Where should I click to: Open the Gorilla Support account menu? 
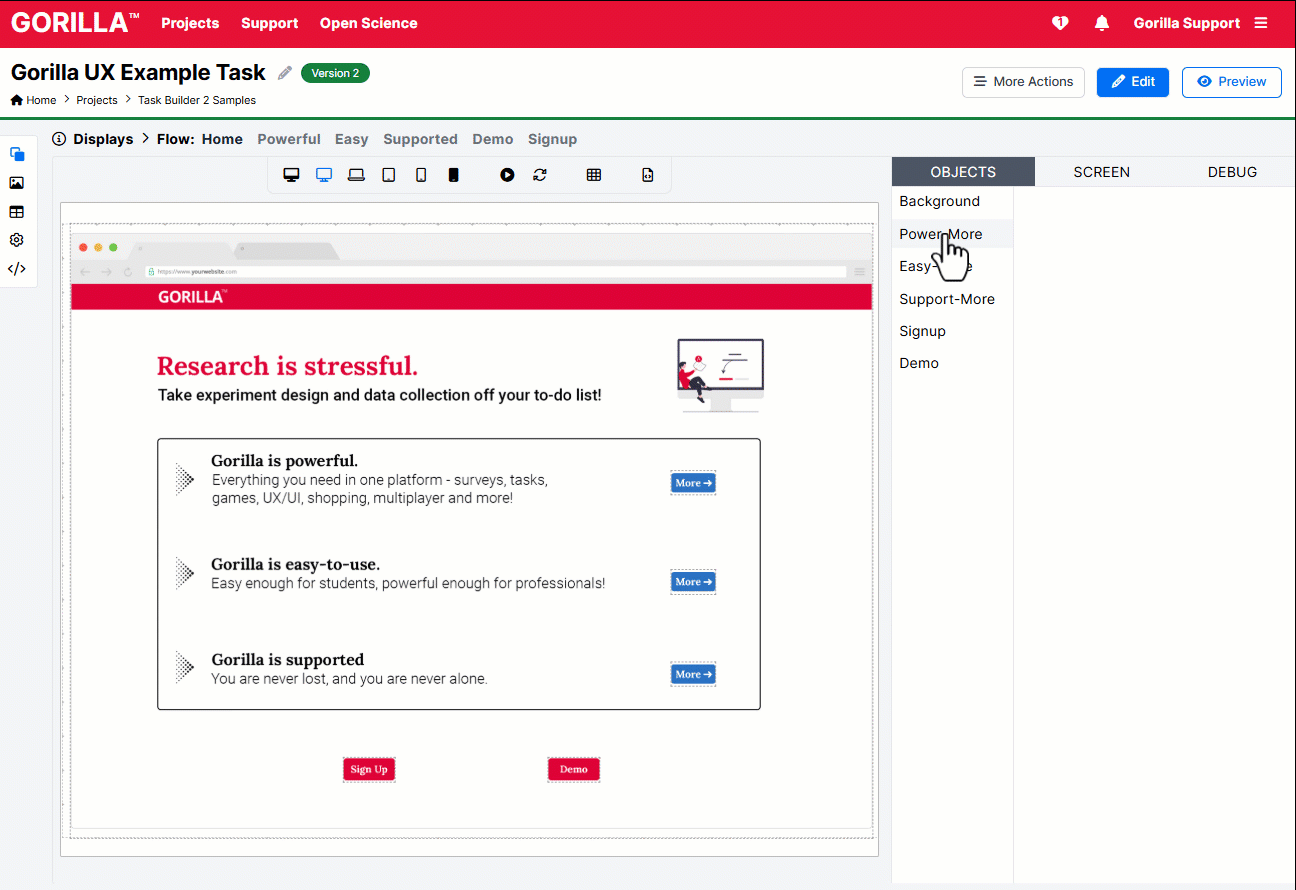(1186, 23)
